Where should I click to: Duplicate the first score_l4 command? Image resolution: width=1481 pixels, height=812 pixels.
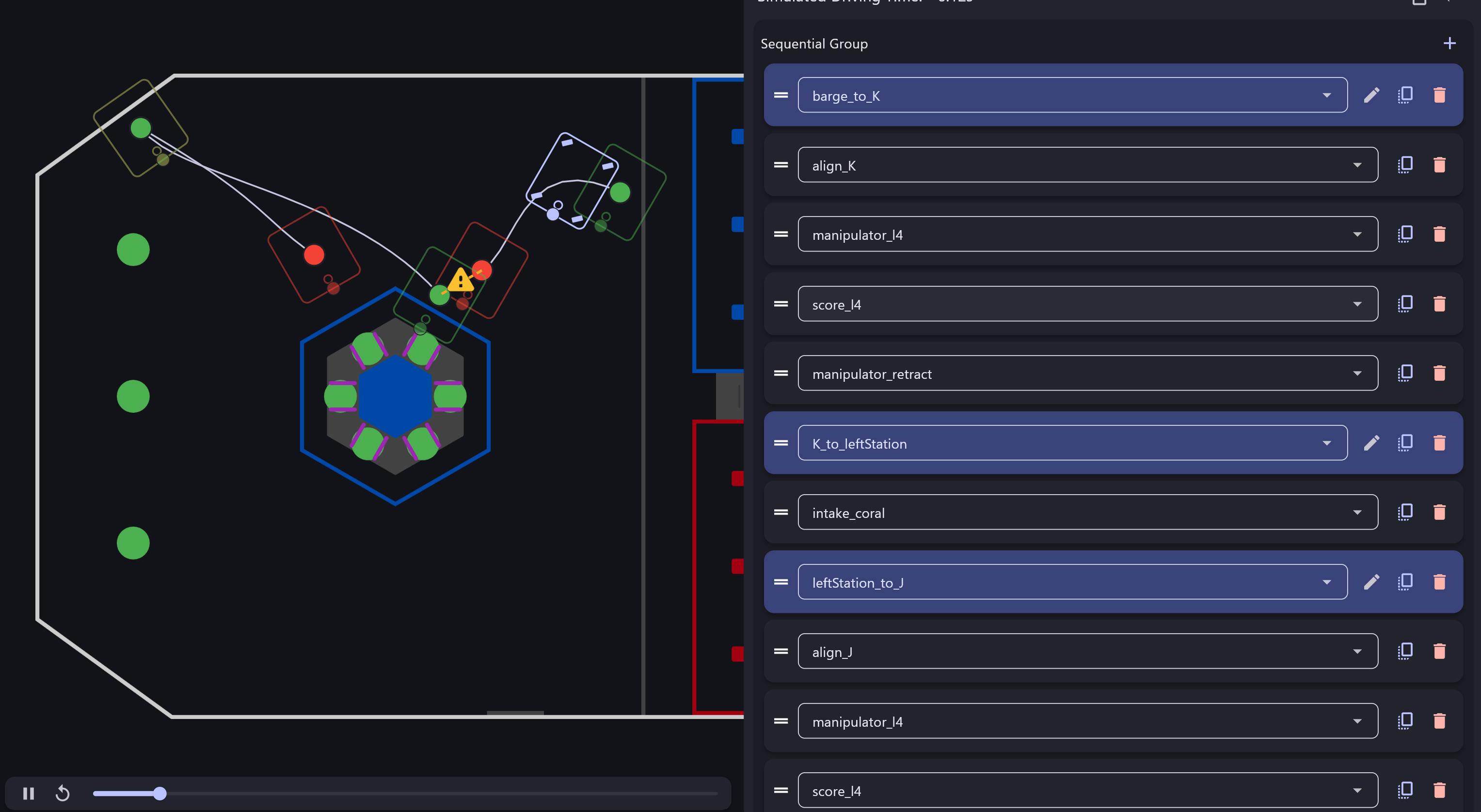click(1405, 303)
